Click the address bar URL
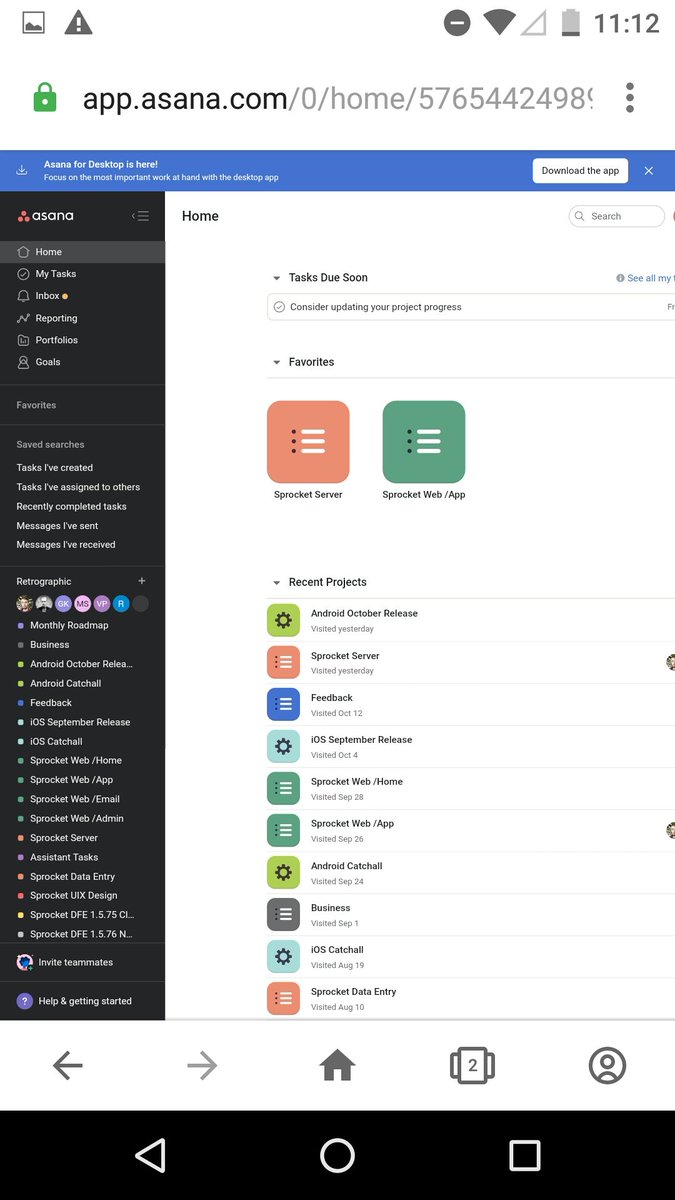The width and height of the screenshot is (675, 1200). [338, 99]
